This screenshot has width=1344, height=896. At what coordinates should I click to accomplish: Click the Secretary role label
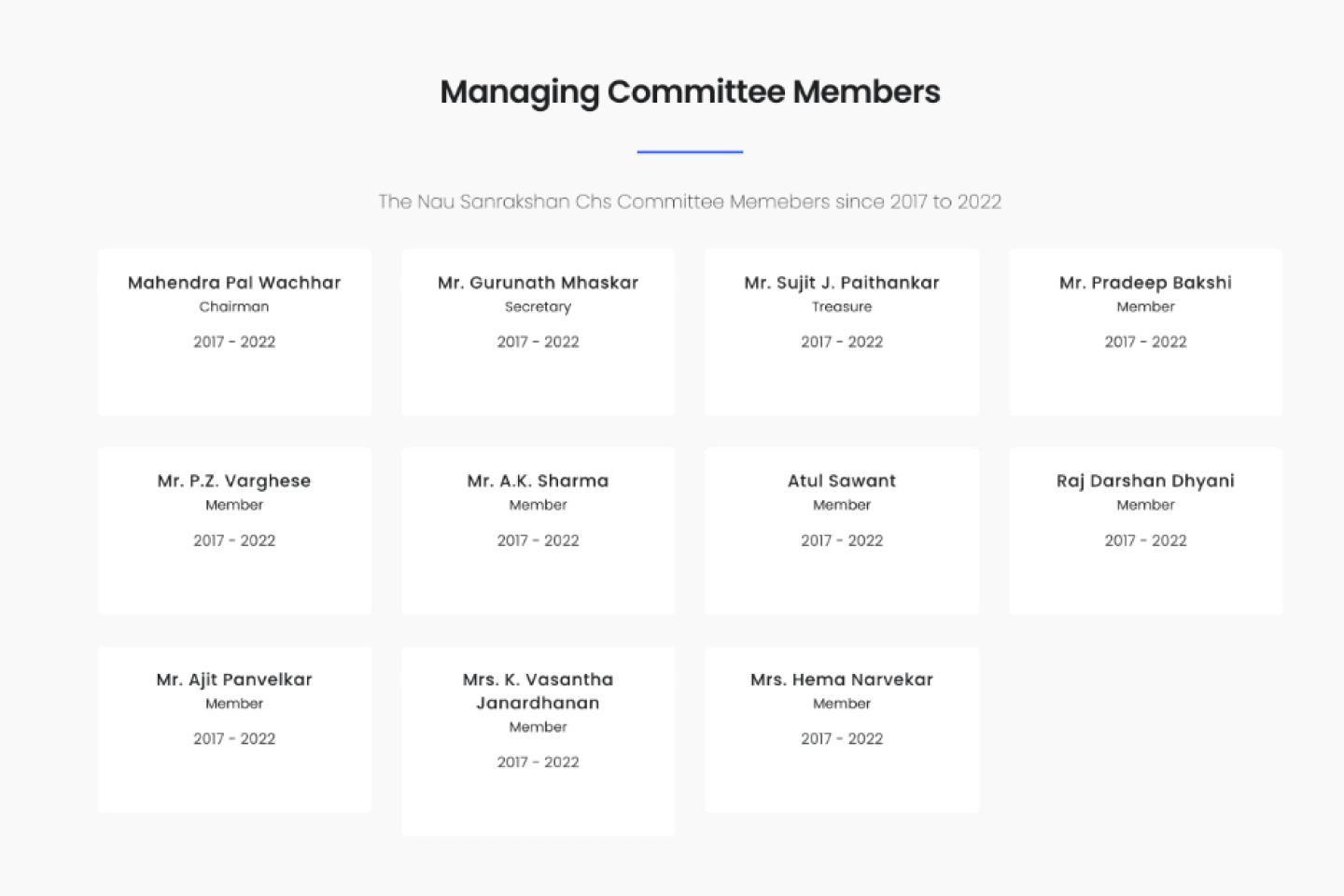538,307
